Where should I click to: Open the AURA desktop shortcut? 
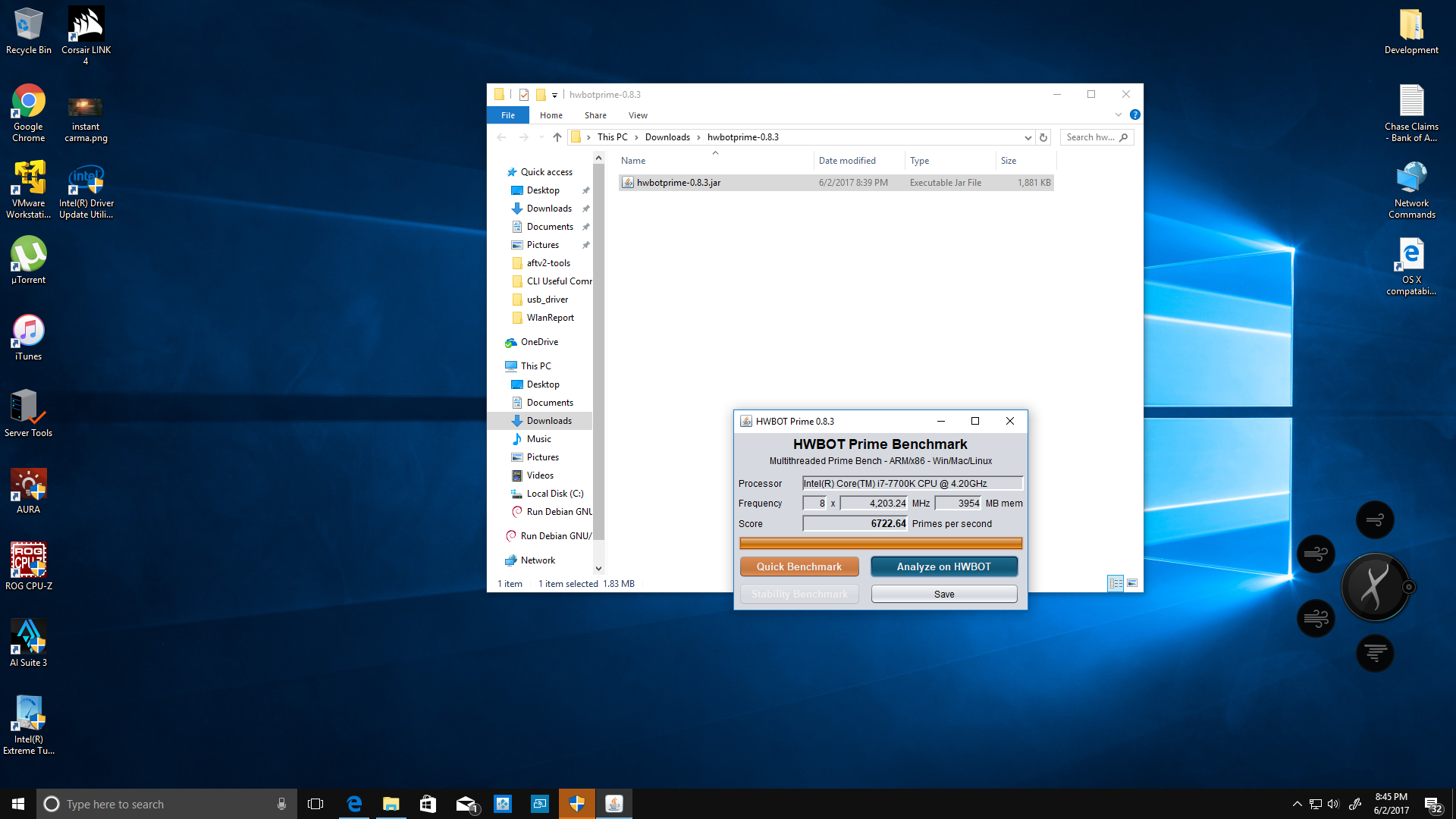click(29, 490)
